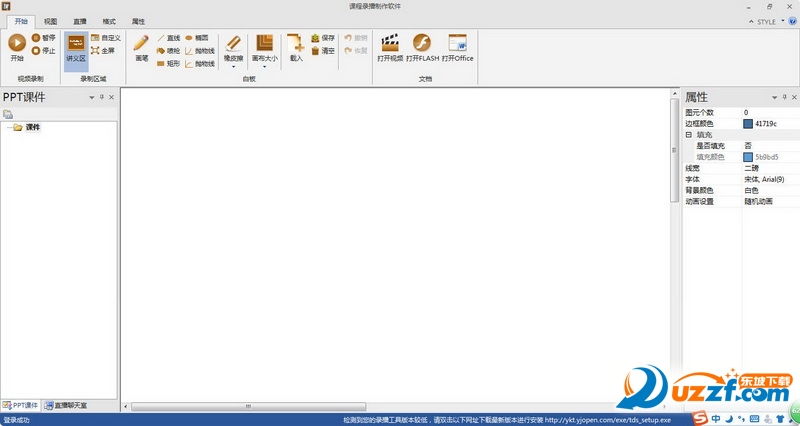Open the PPT课件 panel options dropdown
This screenshot has height=426, width=800.
(92, 97)
